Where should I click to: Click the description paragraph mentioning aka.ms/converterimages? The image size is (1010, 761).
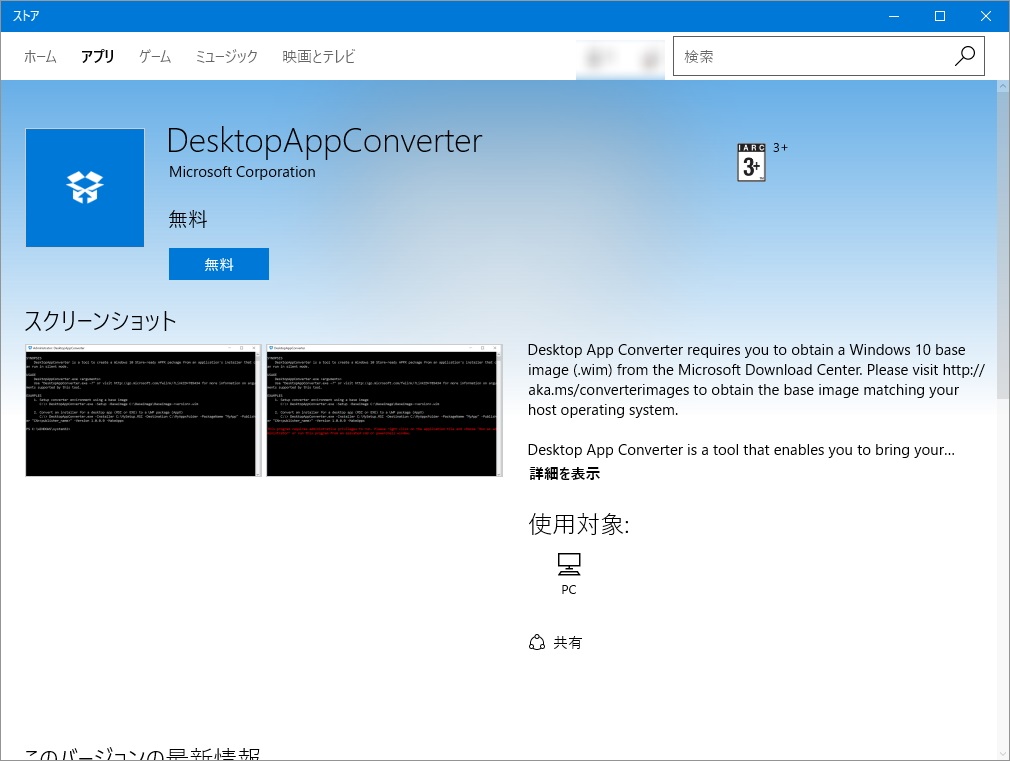click(x=756, y=380)
